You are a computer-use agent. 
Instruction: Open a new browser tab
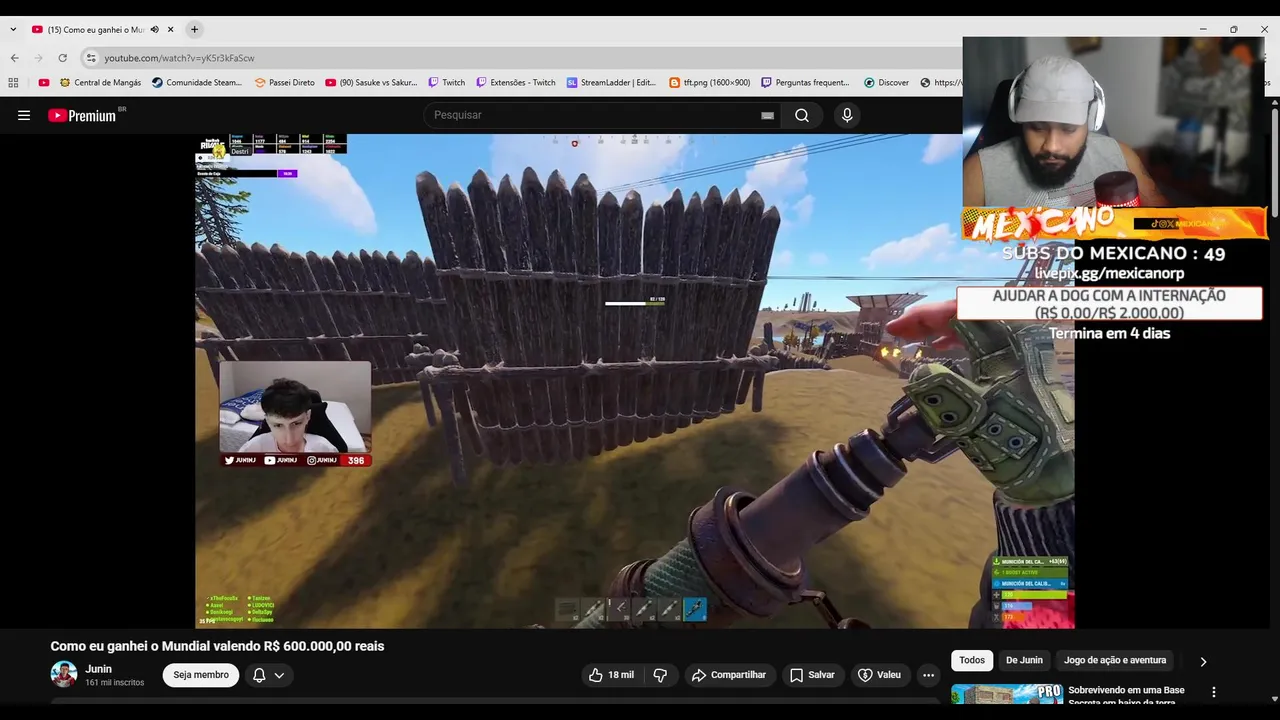pyautogui.click(x=194, y=30)
